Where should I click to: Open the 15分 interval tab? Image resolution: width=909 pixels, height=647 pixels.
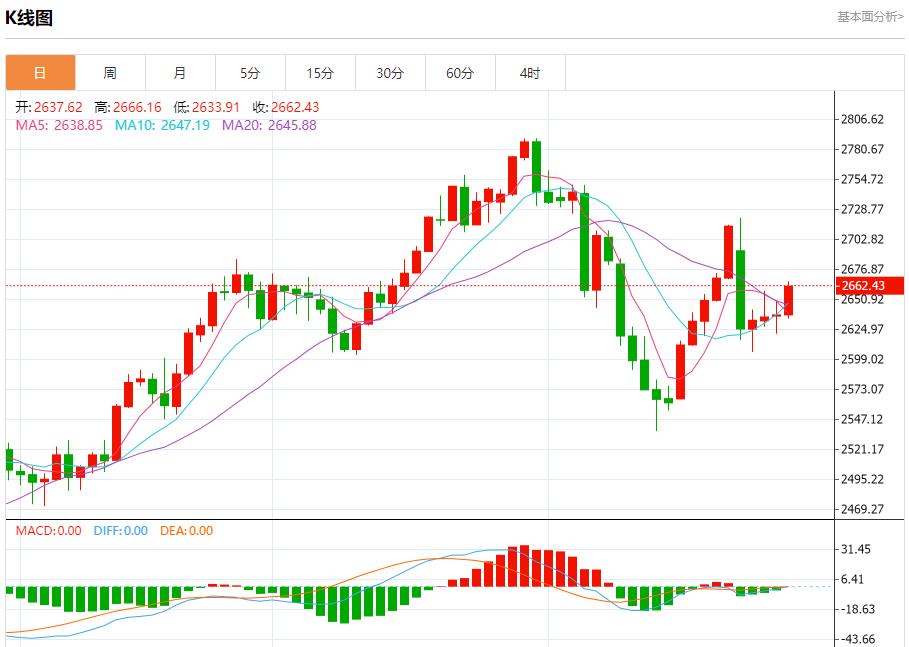(x=320, y=73)
